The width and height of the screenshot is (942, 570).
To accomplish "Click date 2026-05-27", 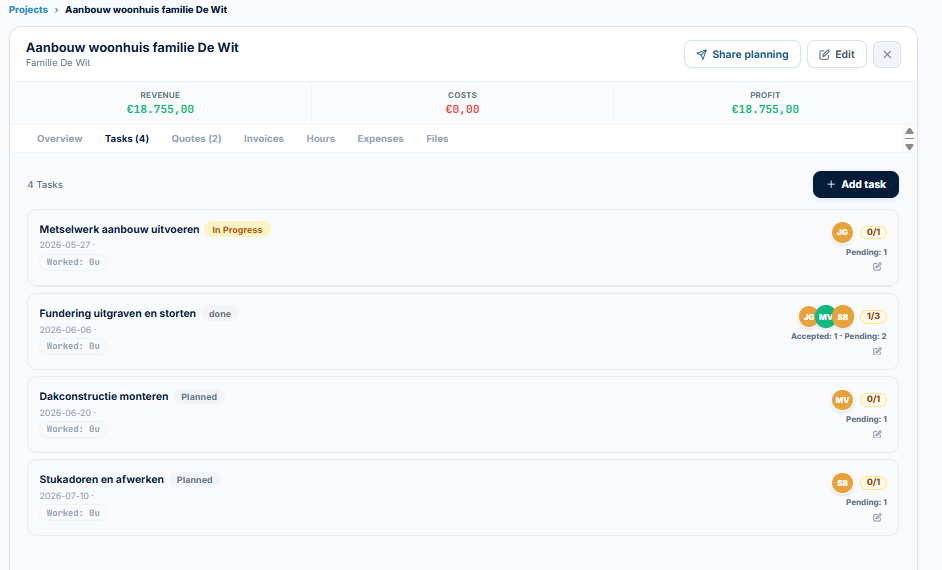I will pos(65,245).
